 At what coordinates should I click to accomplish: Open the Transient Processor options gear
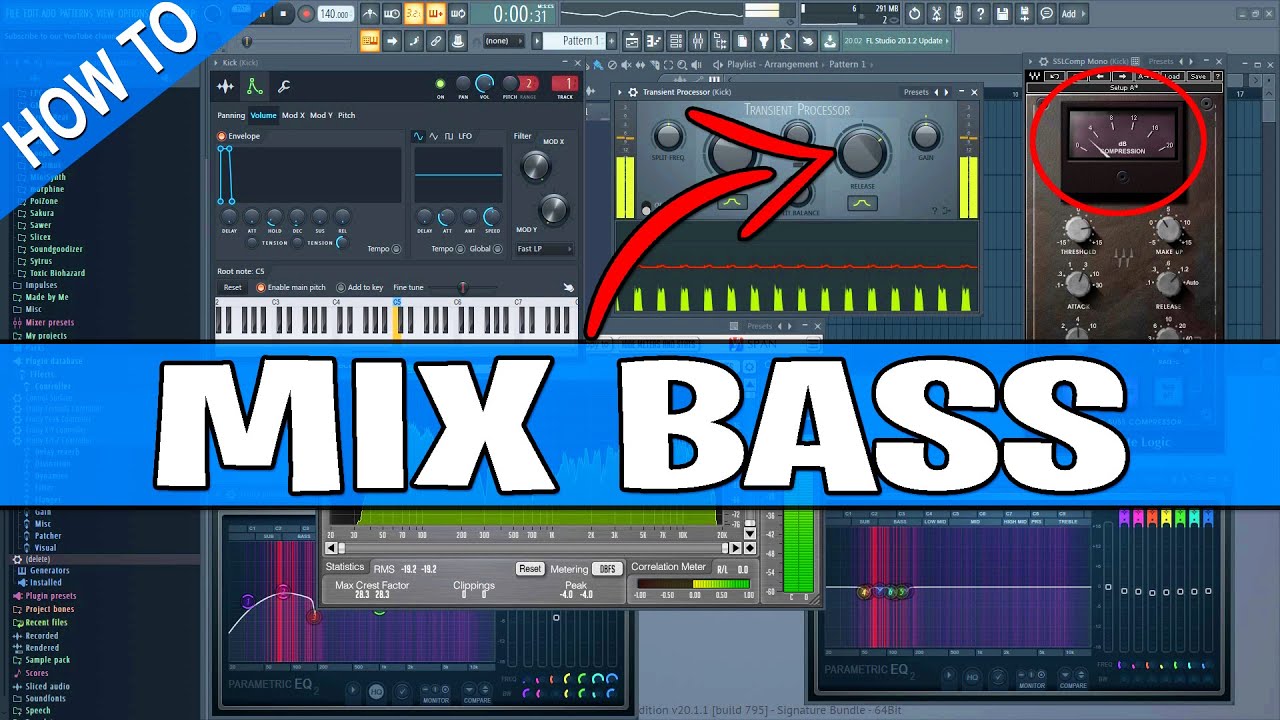[x=633, y=92]
